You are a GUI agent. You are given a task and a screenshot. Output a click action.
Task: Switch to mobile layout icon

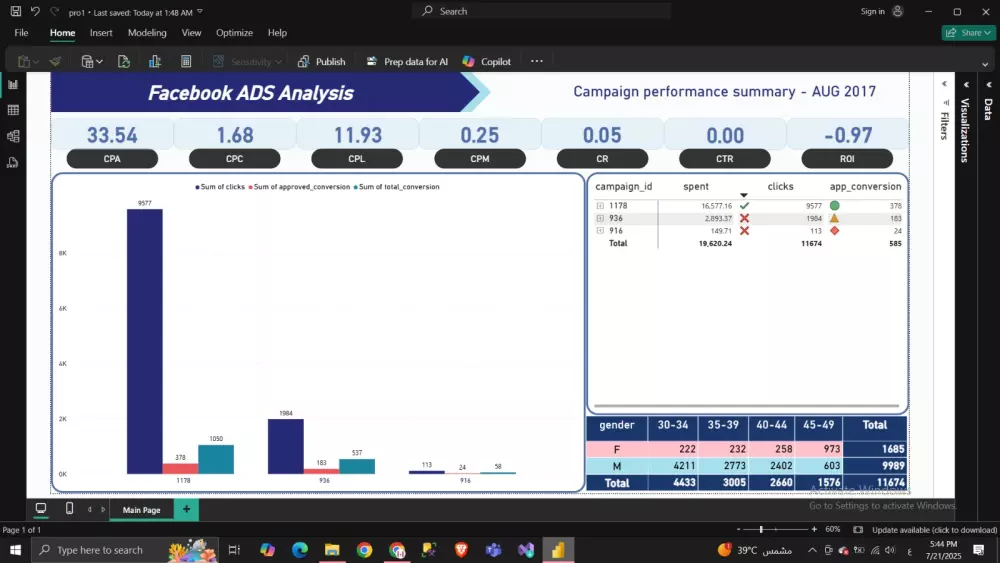click(x=70, y=508)
